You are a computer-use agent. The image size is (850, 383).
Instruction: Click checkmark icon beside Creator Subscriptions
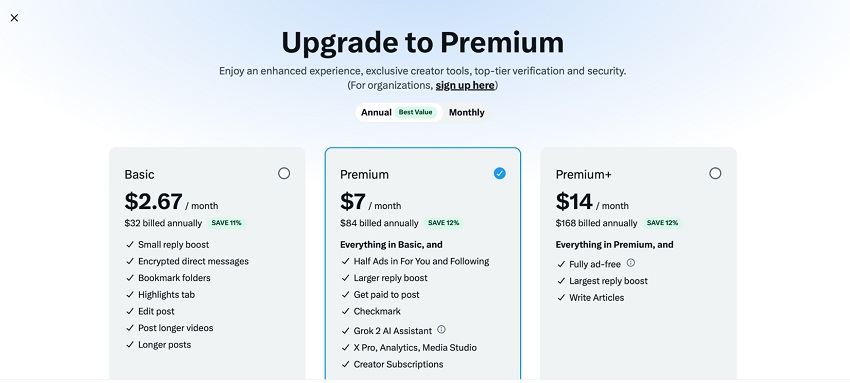click(345, 365)
